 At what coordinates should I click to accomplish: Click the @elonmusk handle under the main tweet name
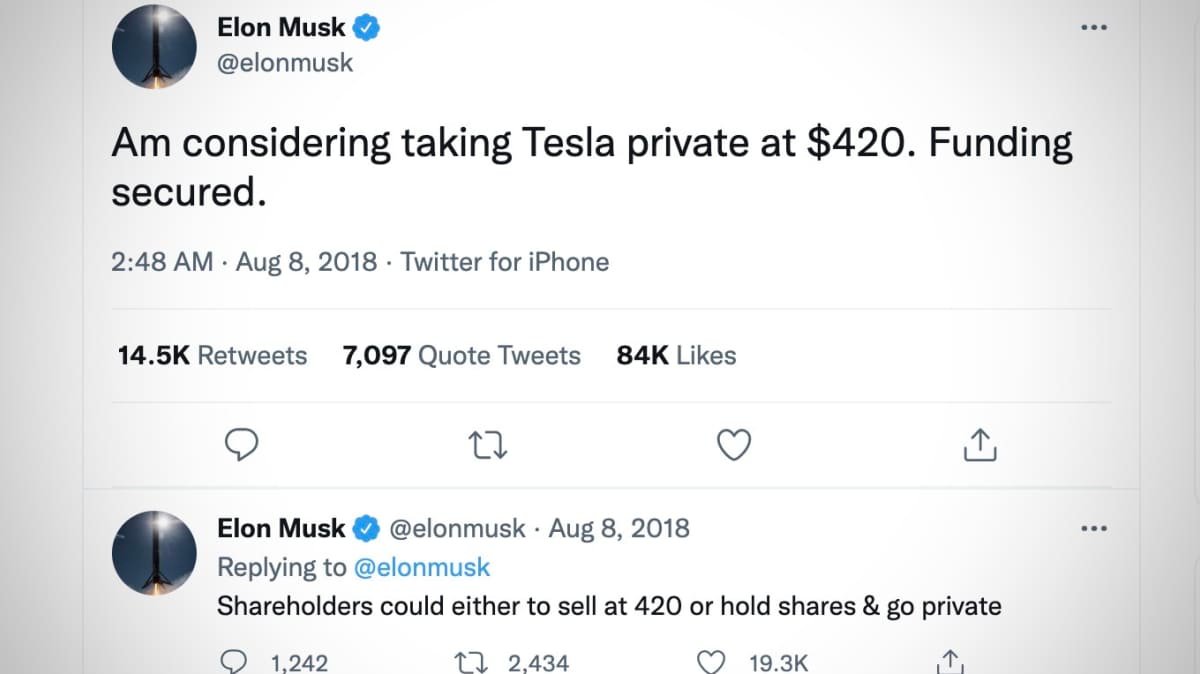285,62
